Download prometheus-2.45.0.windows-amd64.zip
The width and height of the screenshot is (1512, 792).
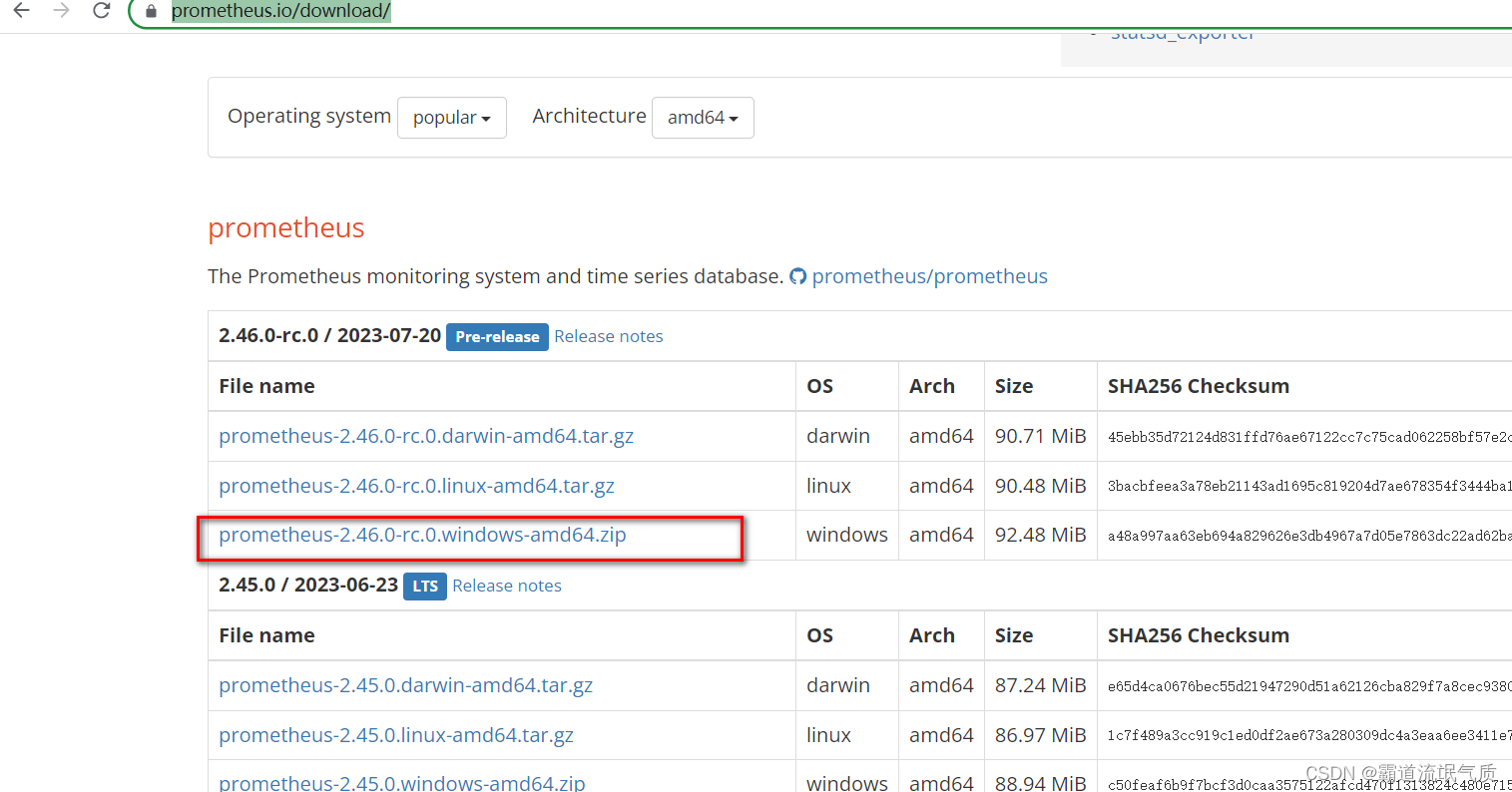pyautogui.click(x=401, y=783)
